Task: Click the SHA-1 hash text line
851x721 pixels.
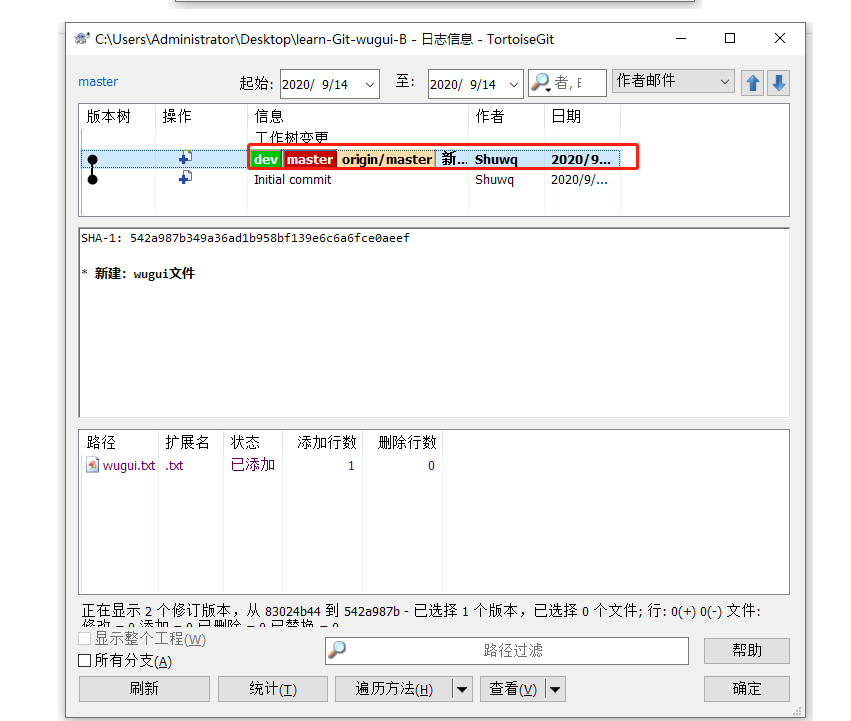Action: pos(245,238)
